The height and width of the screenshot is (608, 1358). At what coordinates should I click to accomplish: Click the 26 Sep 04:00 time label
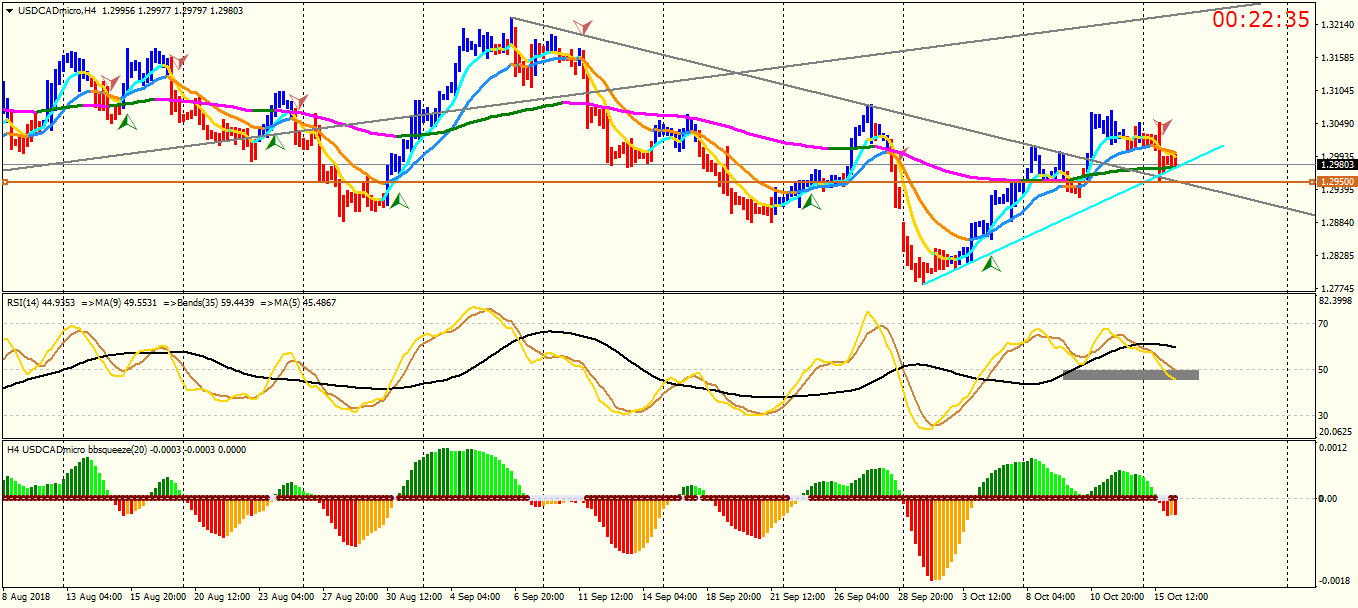click(863, 597)
